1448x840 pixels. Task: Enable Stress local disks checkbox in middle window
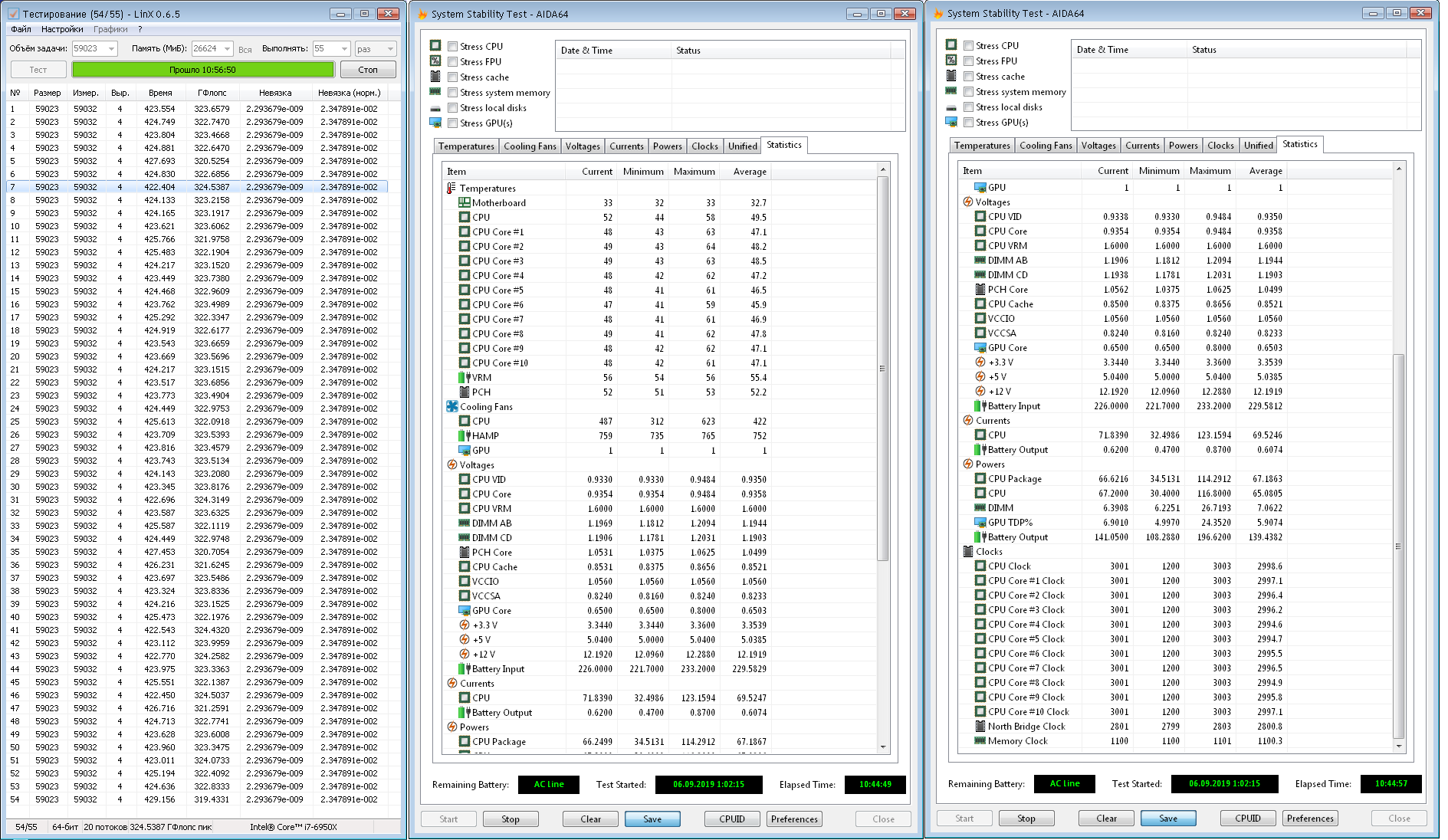453,108
